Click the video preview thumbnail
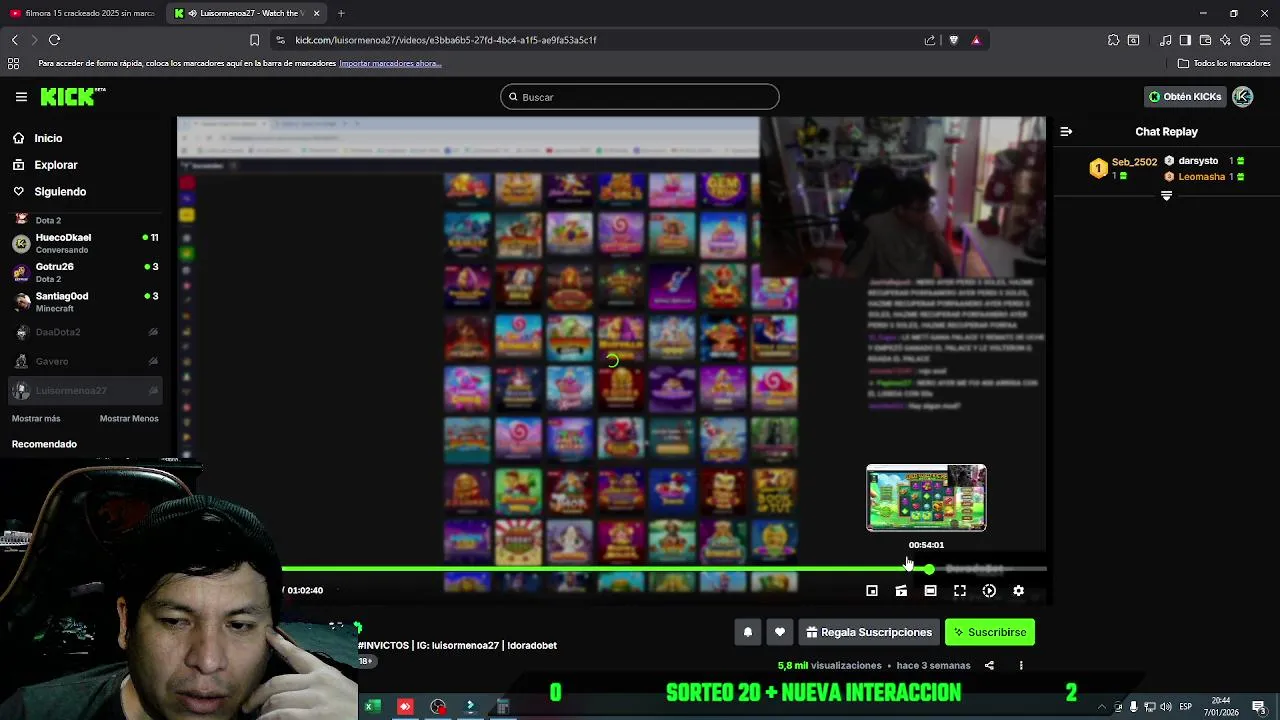Image resolution: width=1280 pixels, height=720 pixels. click(926, 498)
